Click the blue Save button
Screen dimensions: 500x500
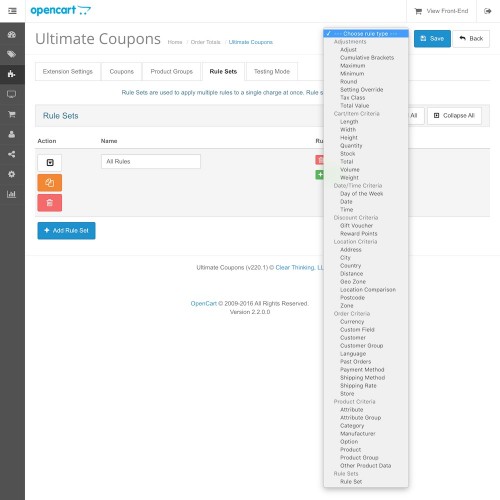432,39
